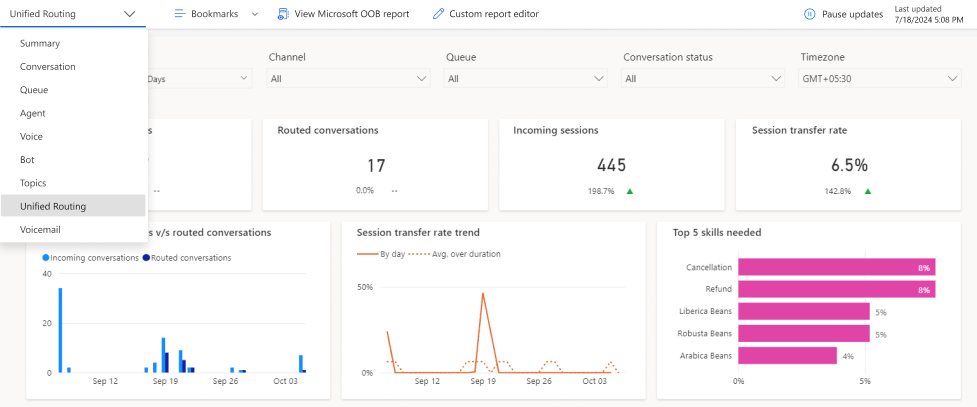Click the Cancellation skill bar
This screenshot has width=977, height=407.
point(837,267)
